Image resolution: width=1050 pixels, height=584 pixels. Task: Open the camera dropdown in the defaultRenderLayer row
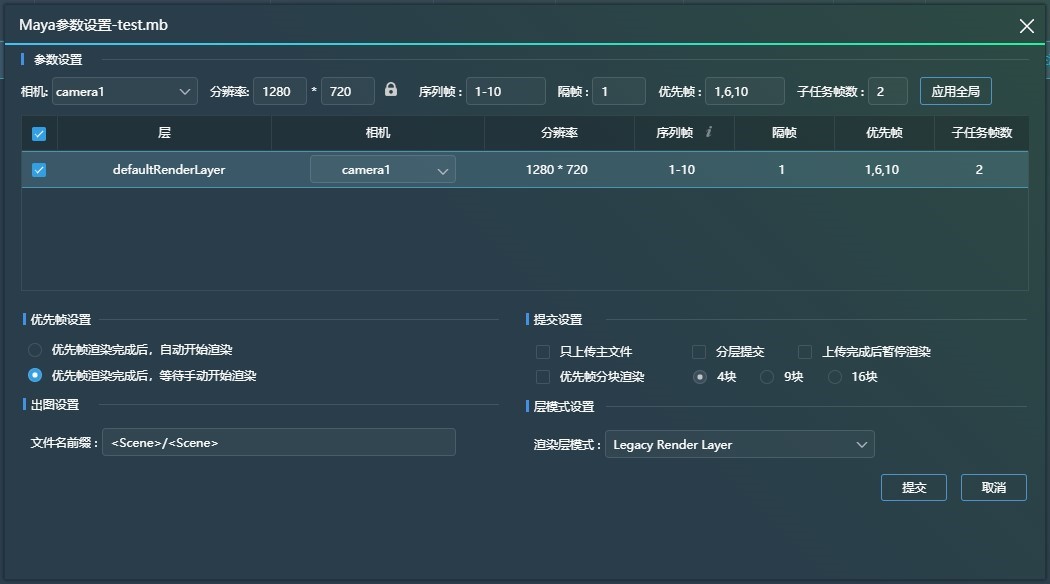383,169
